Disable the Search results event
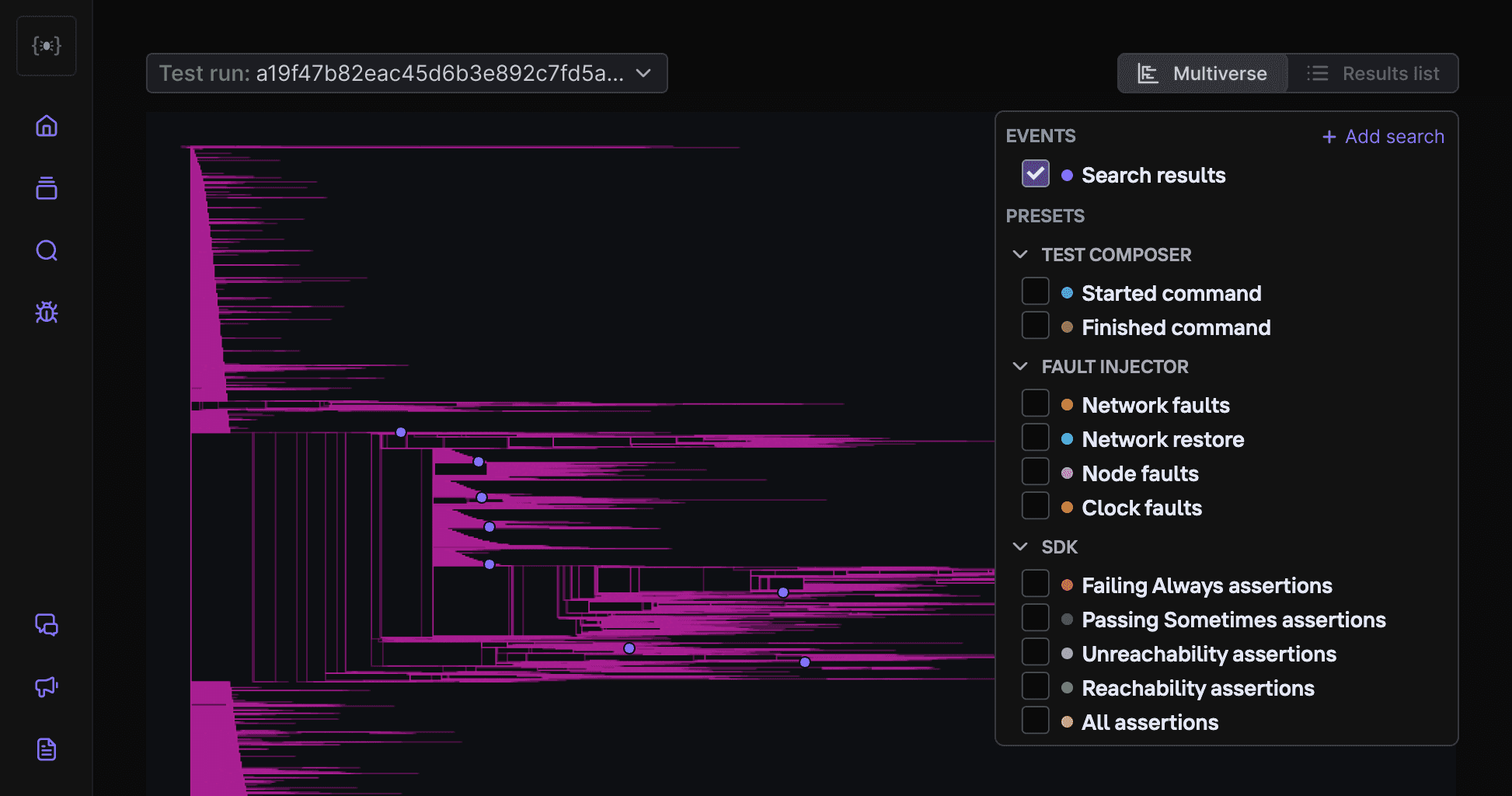 (1035, 173)
